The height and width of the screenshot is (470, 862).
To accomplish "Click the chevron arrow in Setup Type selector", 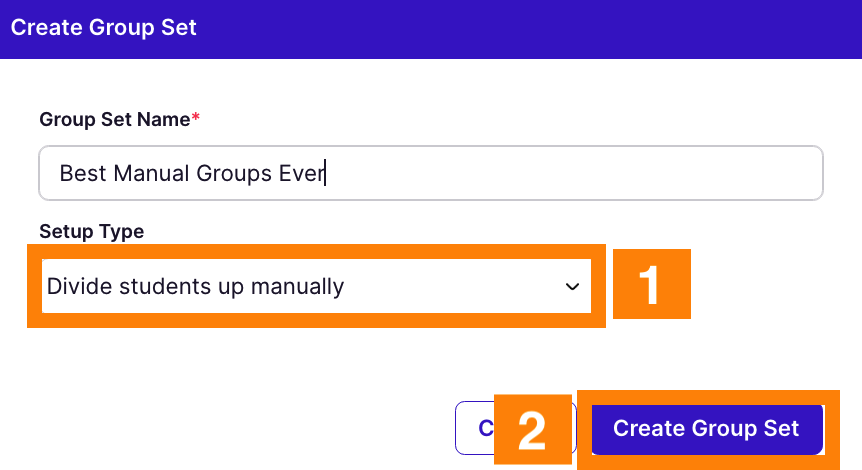I will 572,287.
